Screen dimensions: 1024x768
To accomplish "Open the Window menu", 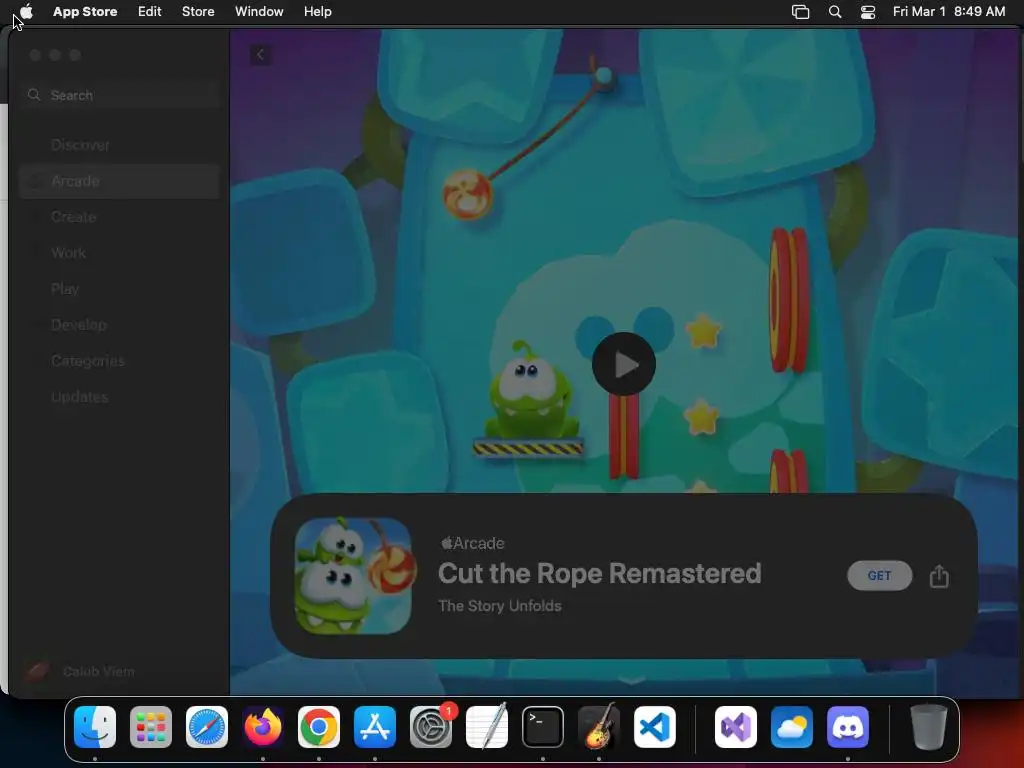I will (x=259, y=11).
